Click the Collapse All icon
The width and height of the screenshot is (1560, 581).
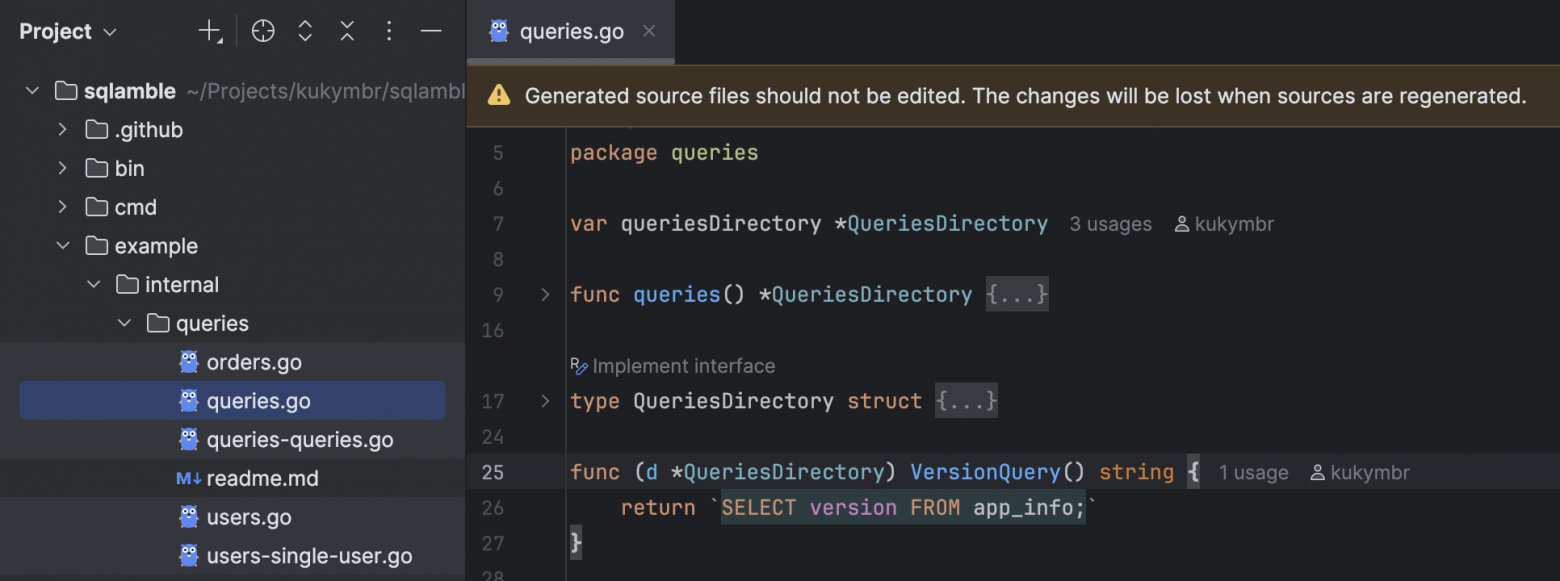tap(347, 32)
